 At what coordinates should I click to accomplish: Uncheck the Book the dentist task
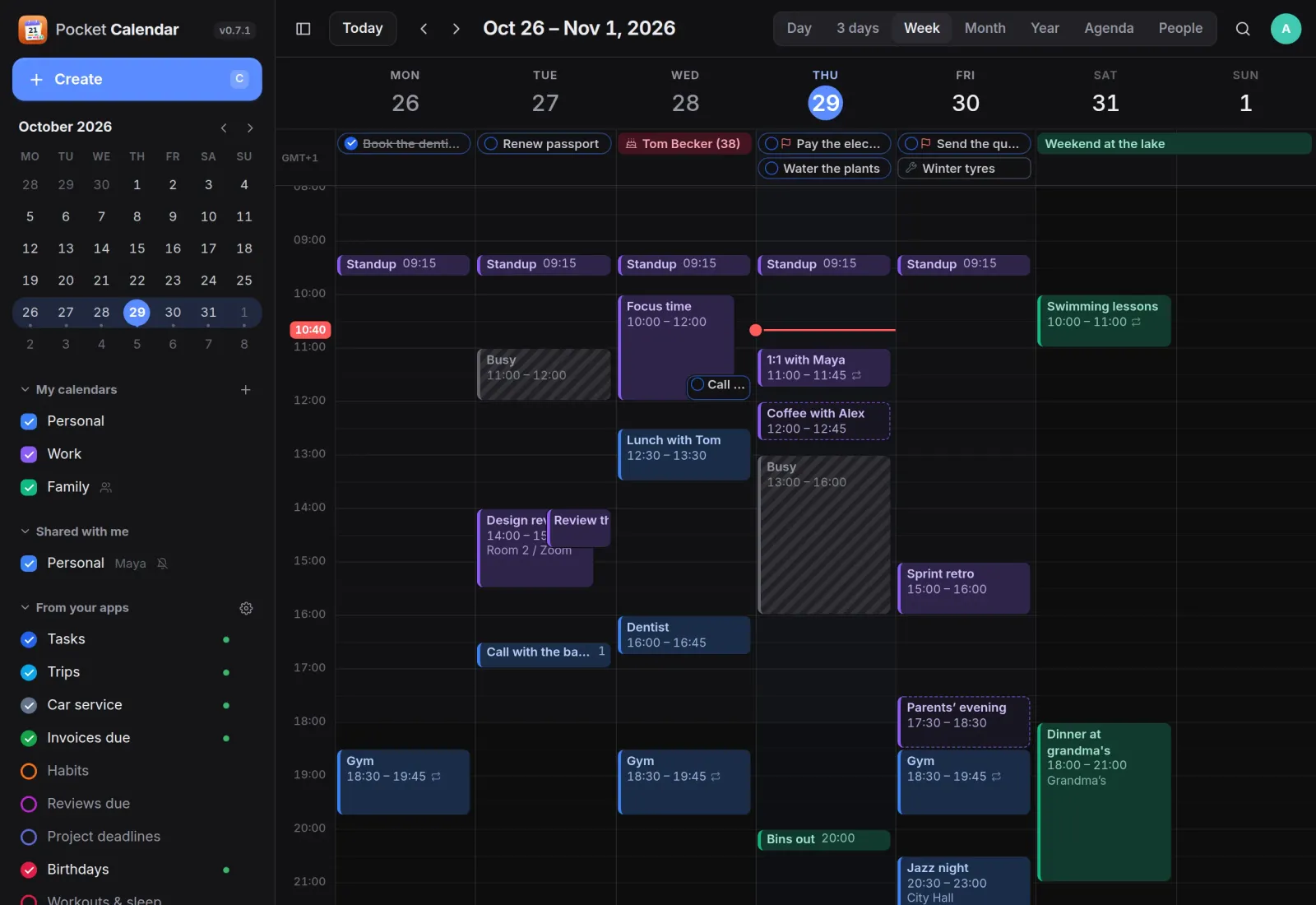[x=351, y=144]
